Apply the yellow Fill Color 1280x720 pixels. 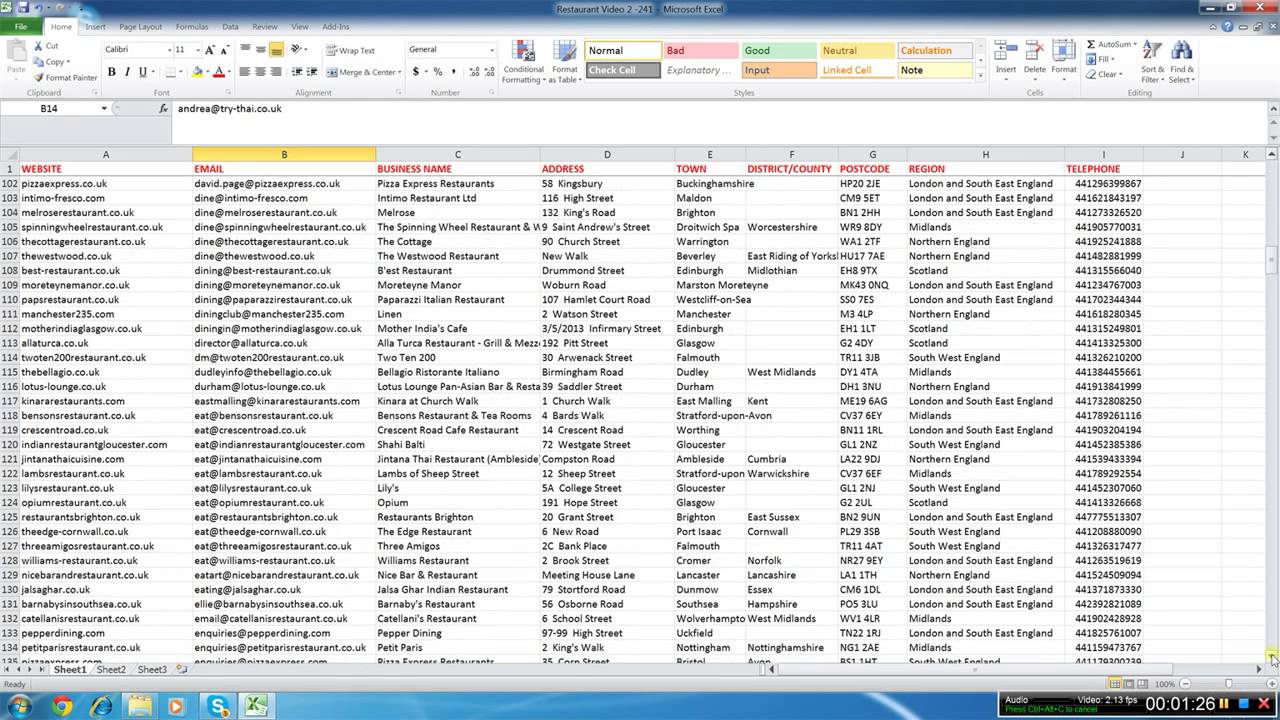(x=197, y=72)
